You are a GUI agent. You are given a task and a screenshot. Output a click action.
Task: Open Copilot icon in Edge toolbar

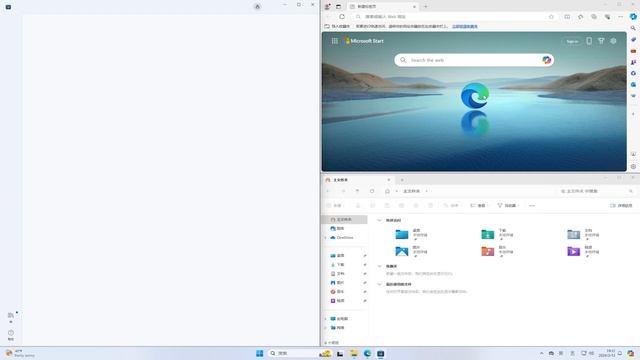633,17
